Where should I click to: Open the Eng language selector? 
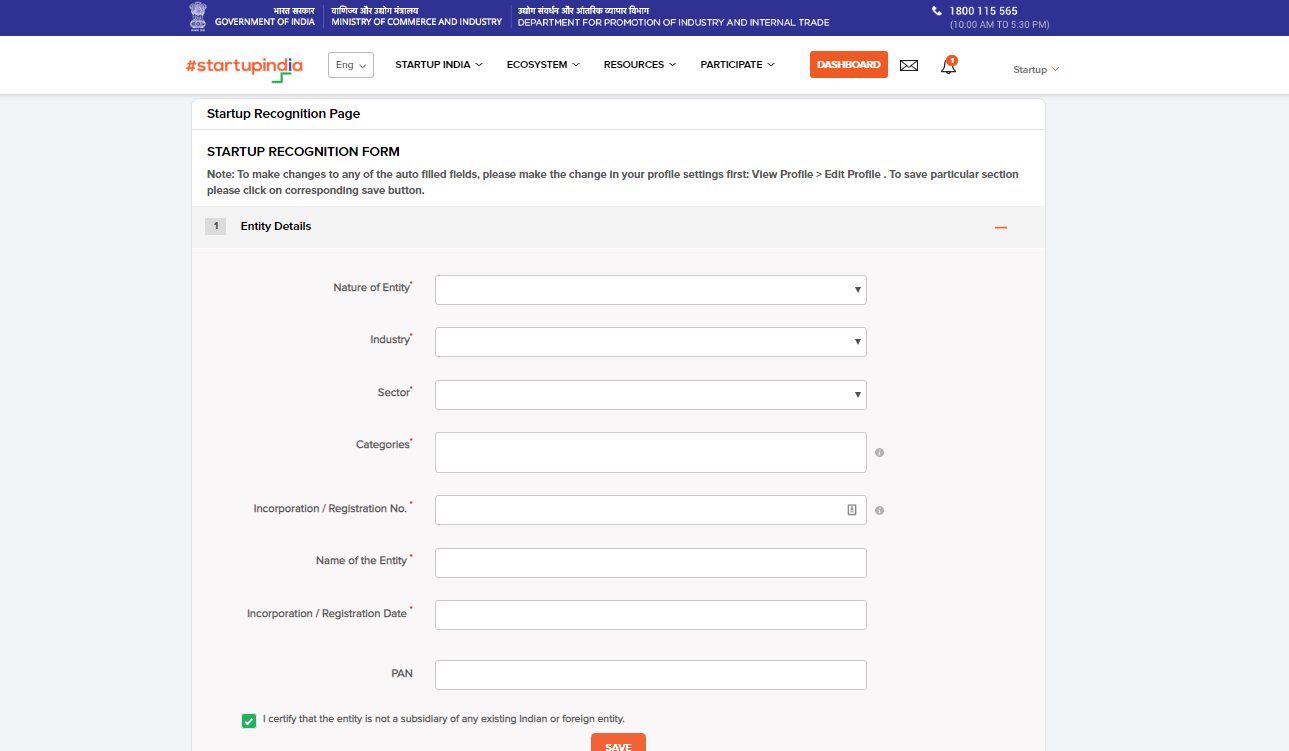(x=351, y=65)
